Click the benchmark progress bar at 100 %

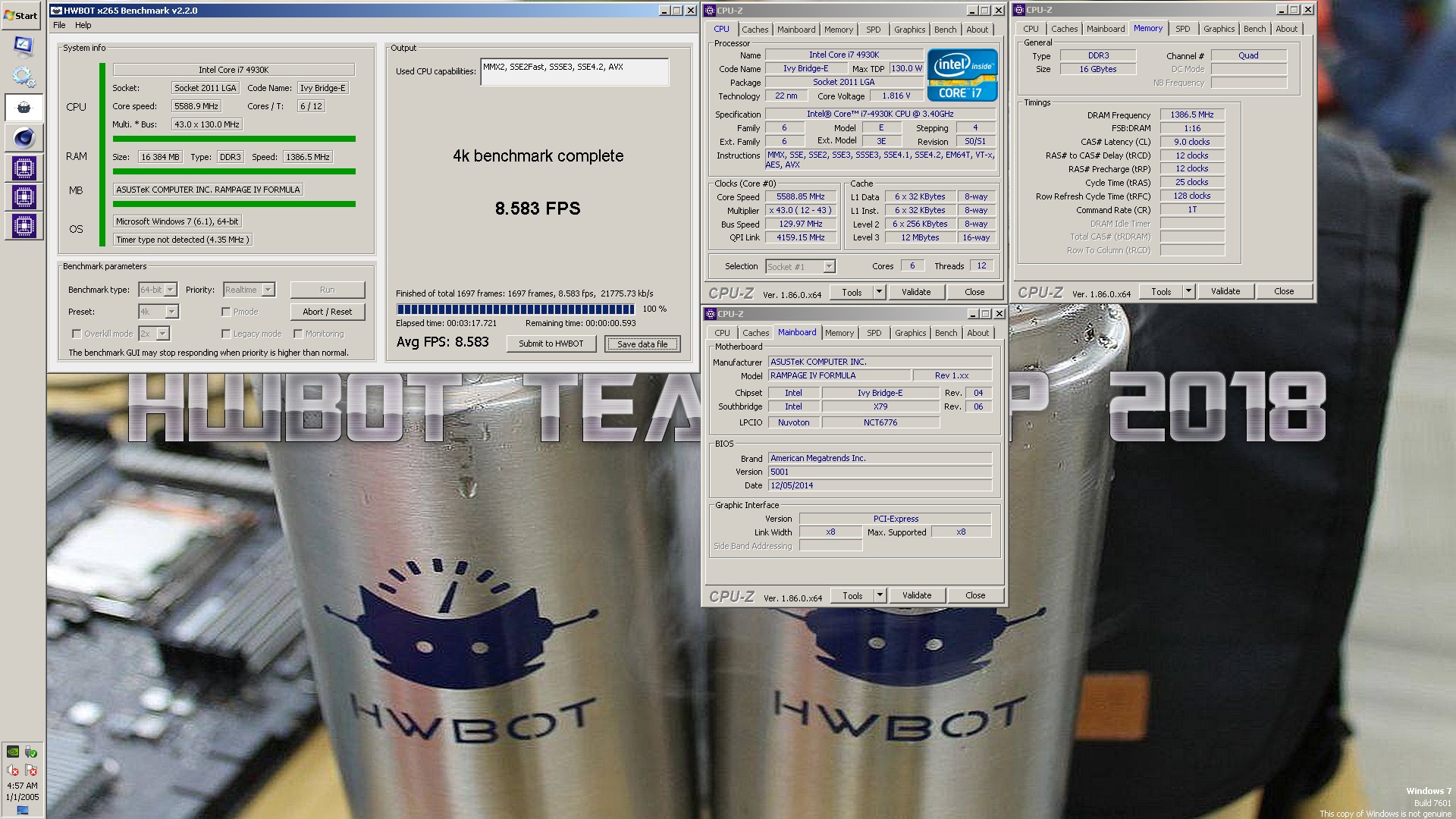click(x=515, y=309)
